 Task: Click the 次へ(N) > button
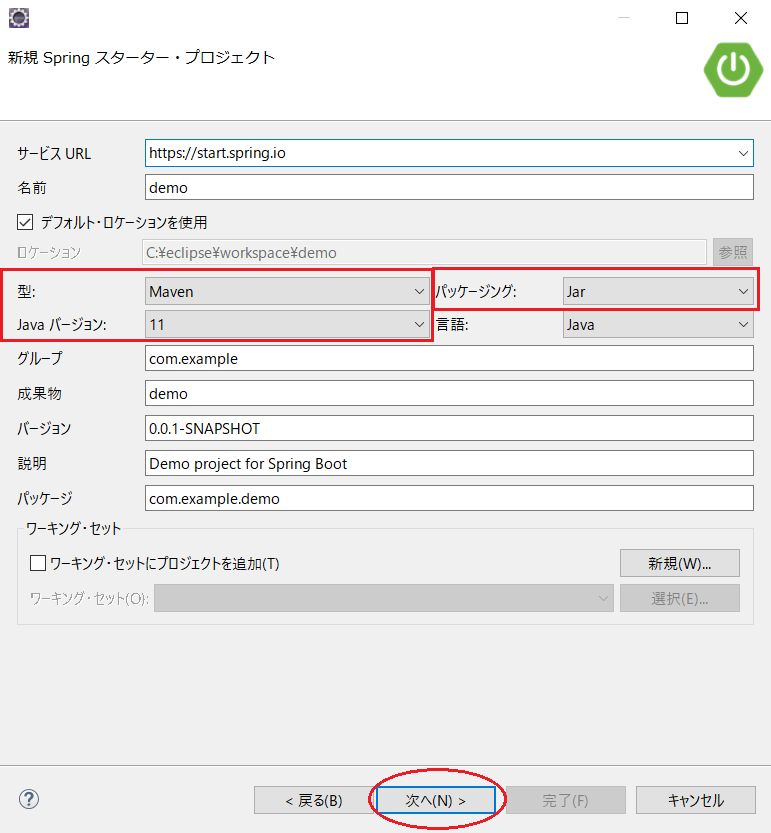(x=436, y=800)
